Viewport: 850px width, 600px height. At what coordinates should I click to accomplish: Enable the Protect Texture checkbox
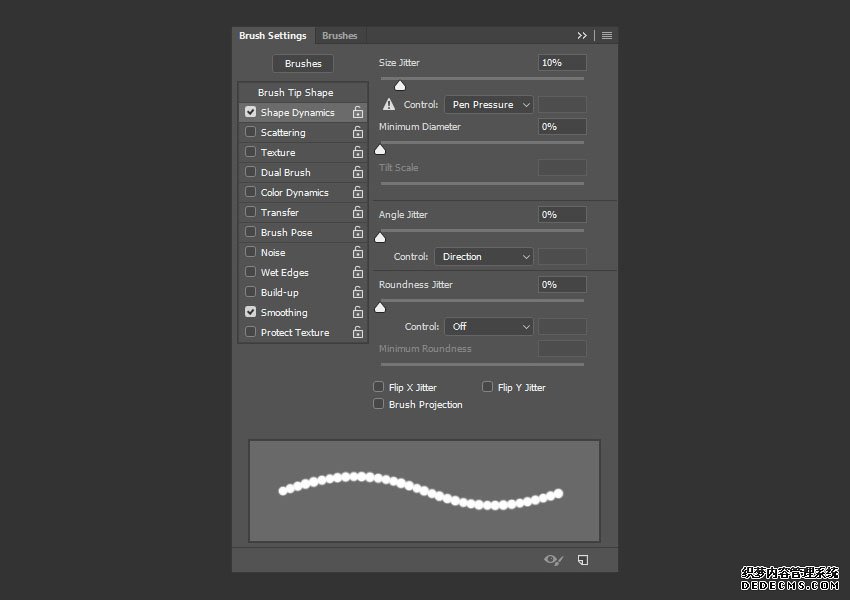(x=250, y=332)
